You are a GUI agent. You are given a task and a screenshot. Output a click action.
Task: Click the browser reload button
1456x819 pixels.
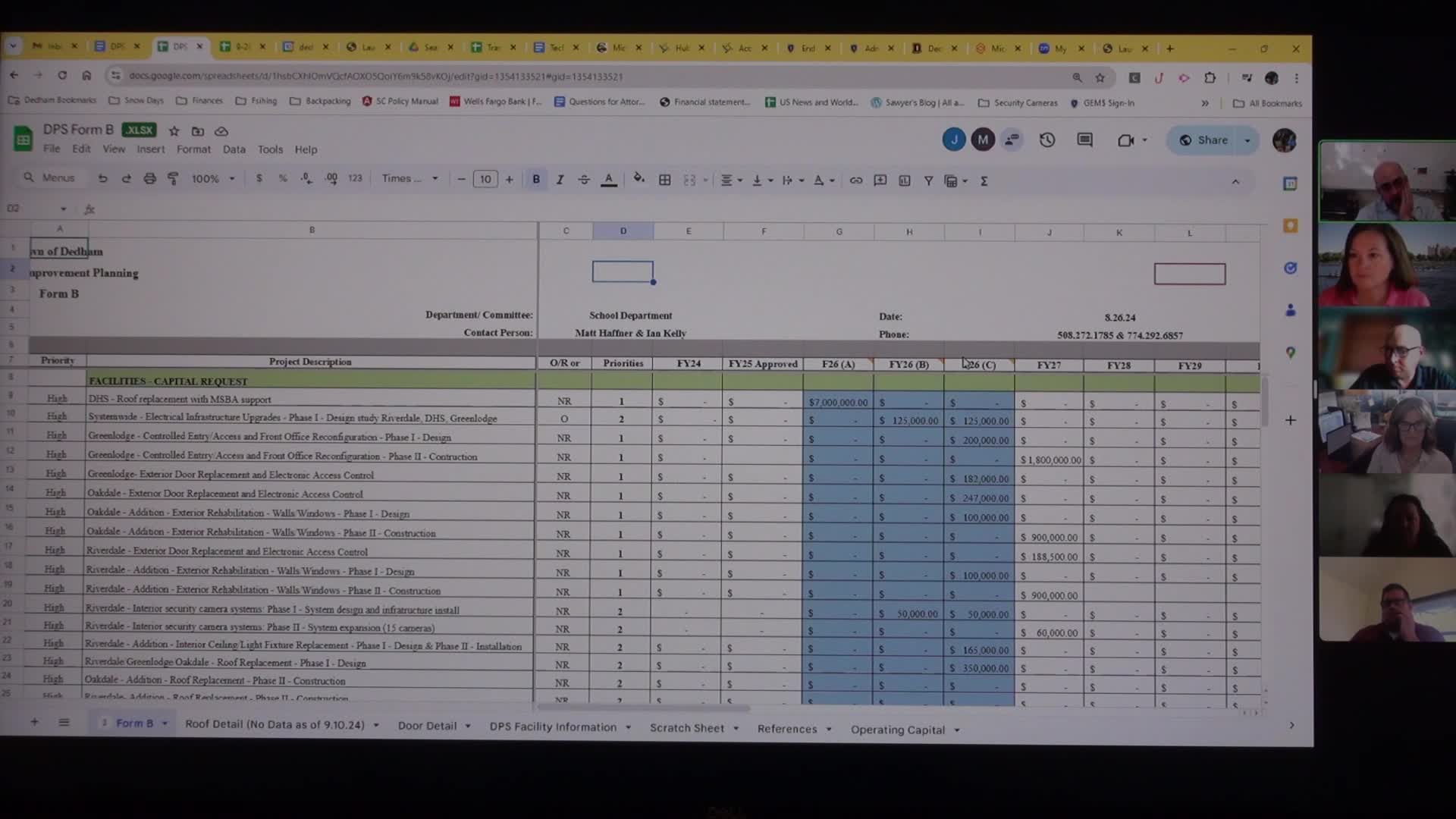[62, 75]
